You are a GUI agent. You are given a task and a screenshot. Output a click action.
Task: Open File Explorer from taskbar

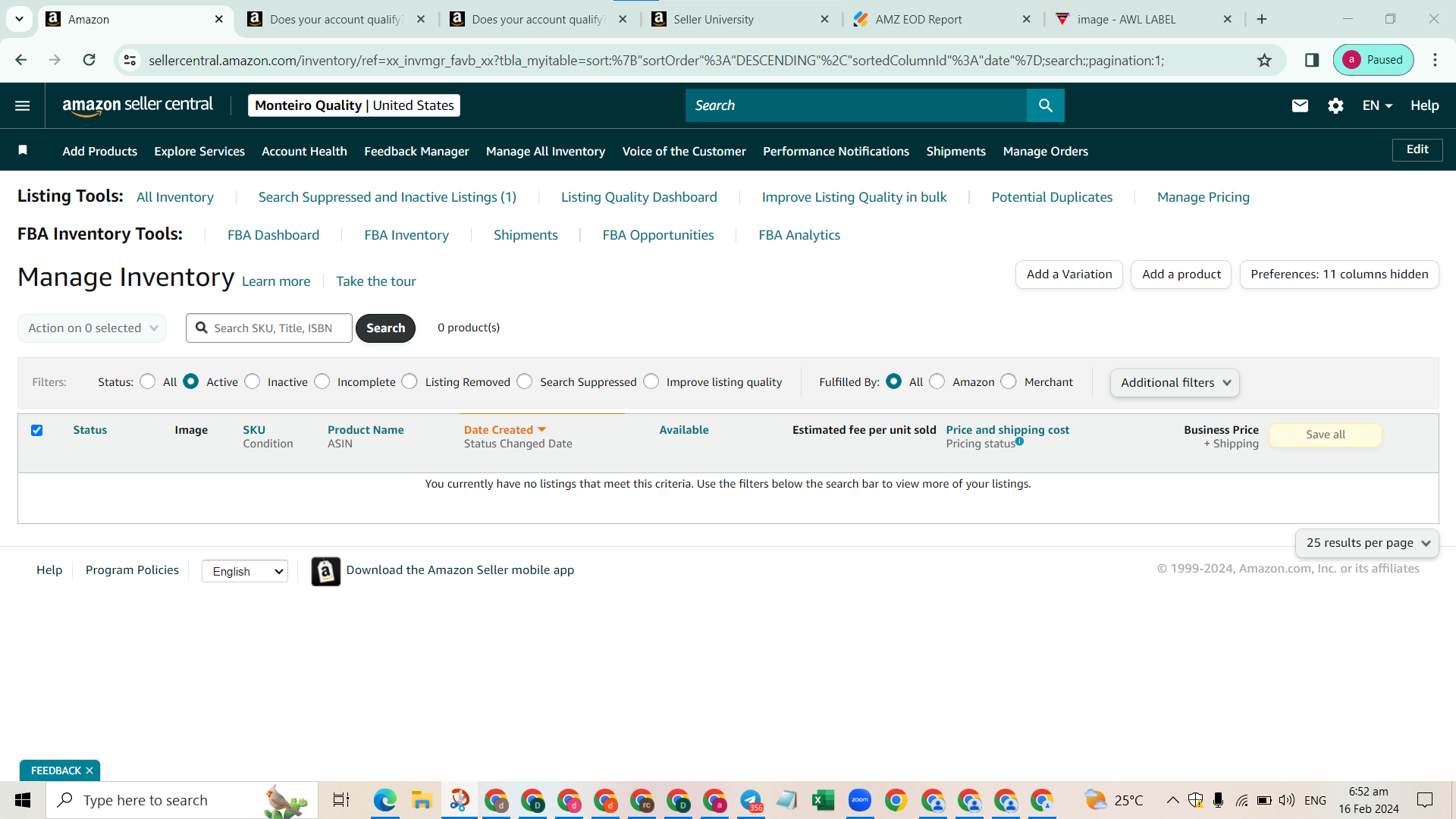421,800
